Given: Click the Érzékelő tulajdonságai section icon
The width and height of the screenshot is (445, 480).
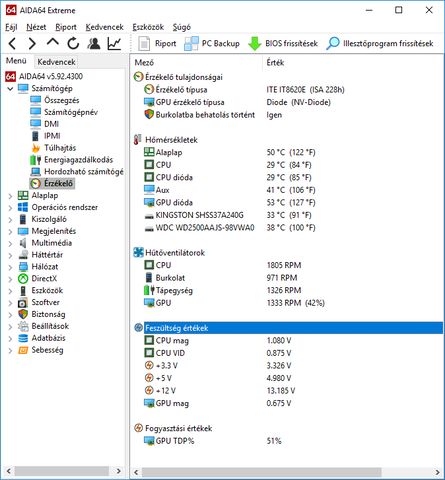Looking at the screenshot, I should 138,77.
